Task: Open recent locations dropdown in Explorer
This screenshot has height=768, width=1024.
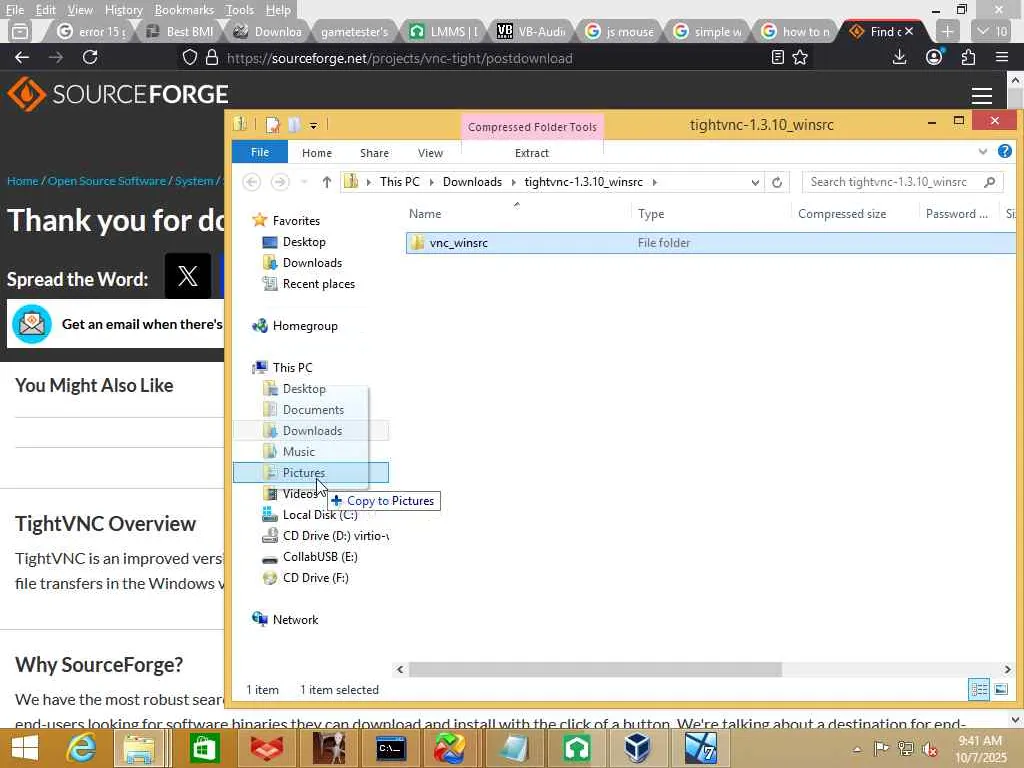Action: coord(304,182)
